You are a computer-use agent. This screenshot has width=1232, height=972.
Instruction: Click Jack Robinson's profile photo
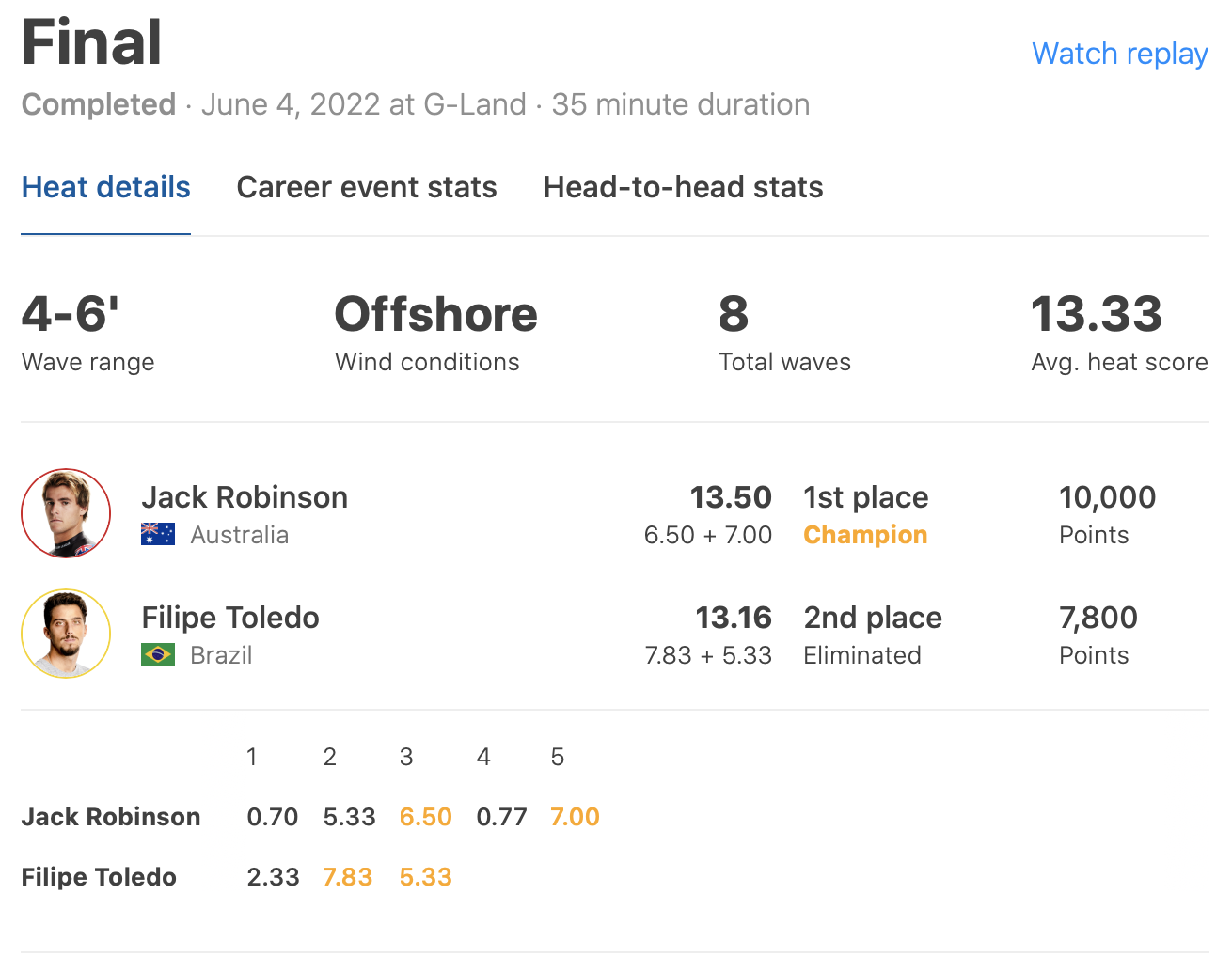[66, 513]
